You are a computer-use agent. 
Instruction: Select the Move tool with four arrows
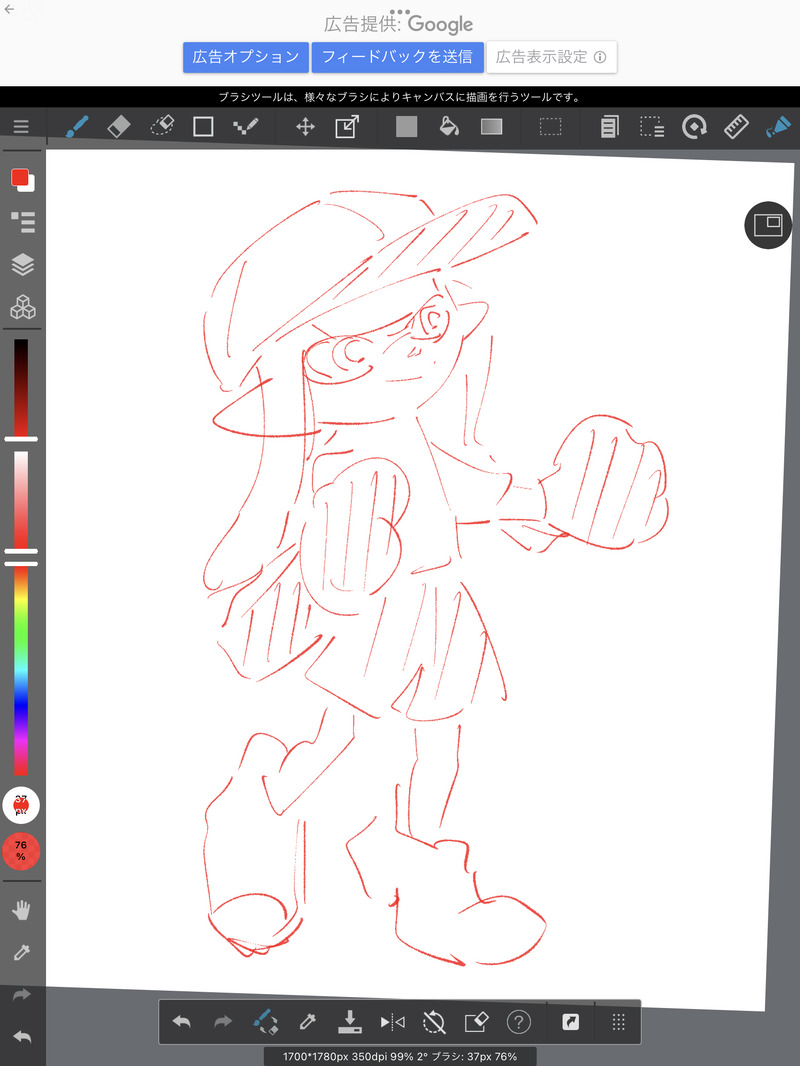(x=305, y=126)
